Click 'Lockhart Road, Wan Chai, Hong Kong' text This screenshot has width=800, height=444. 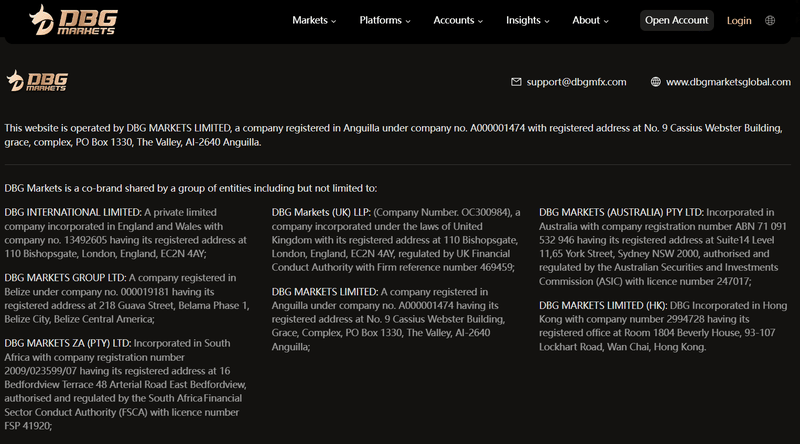coord(622,347)
